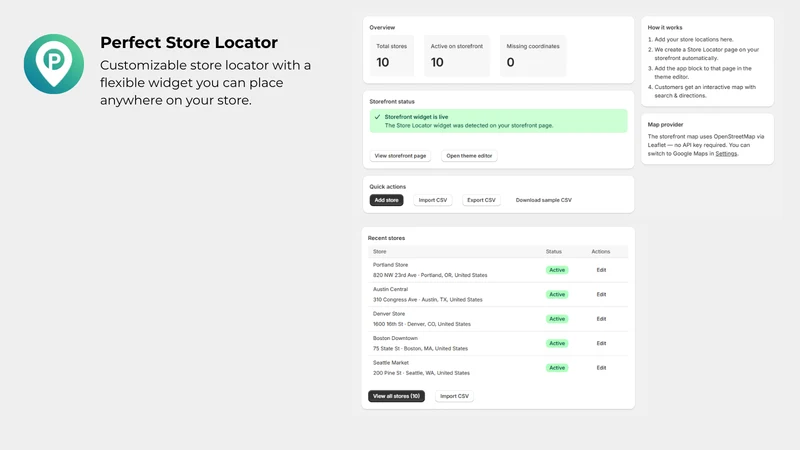Click the Export CSV button
Screen dimensions: 800x450
pyautogui.click(x=481, y=200)
